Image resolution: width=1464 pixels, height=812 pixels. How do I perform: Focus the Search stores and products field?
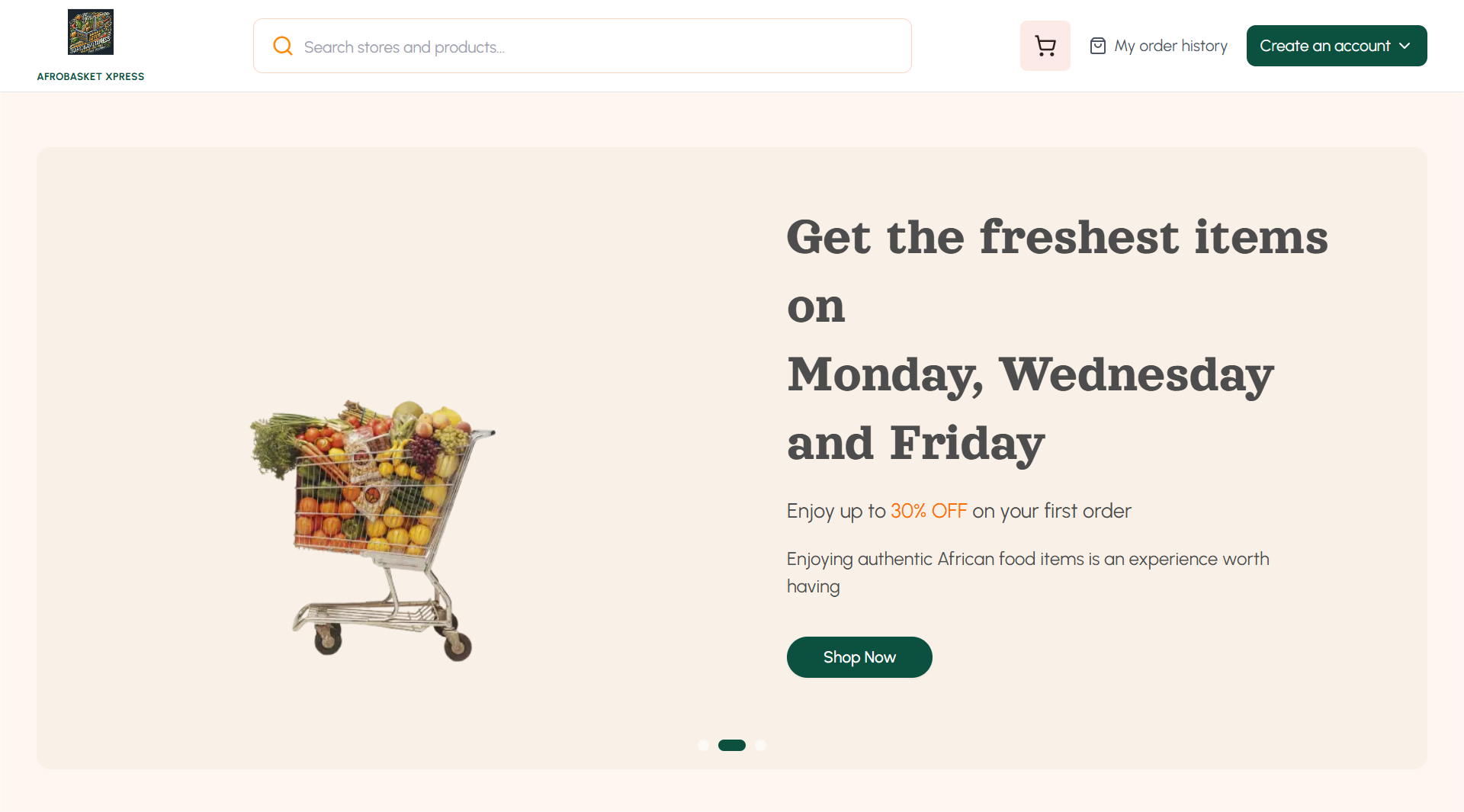595,47
